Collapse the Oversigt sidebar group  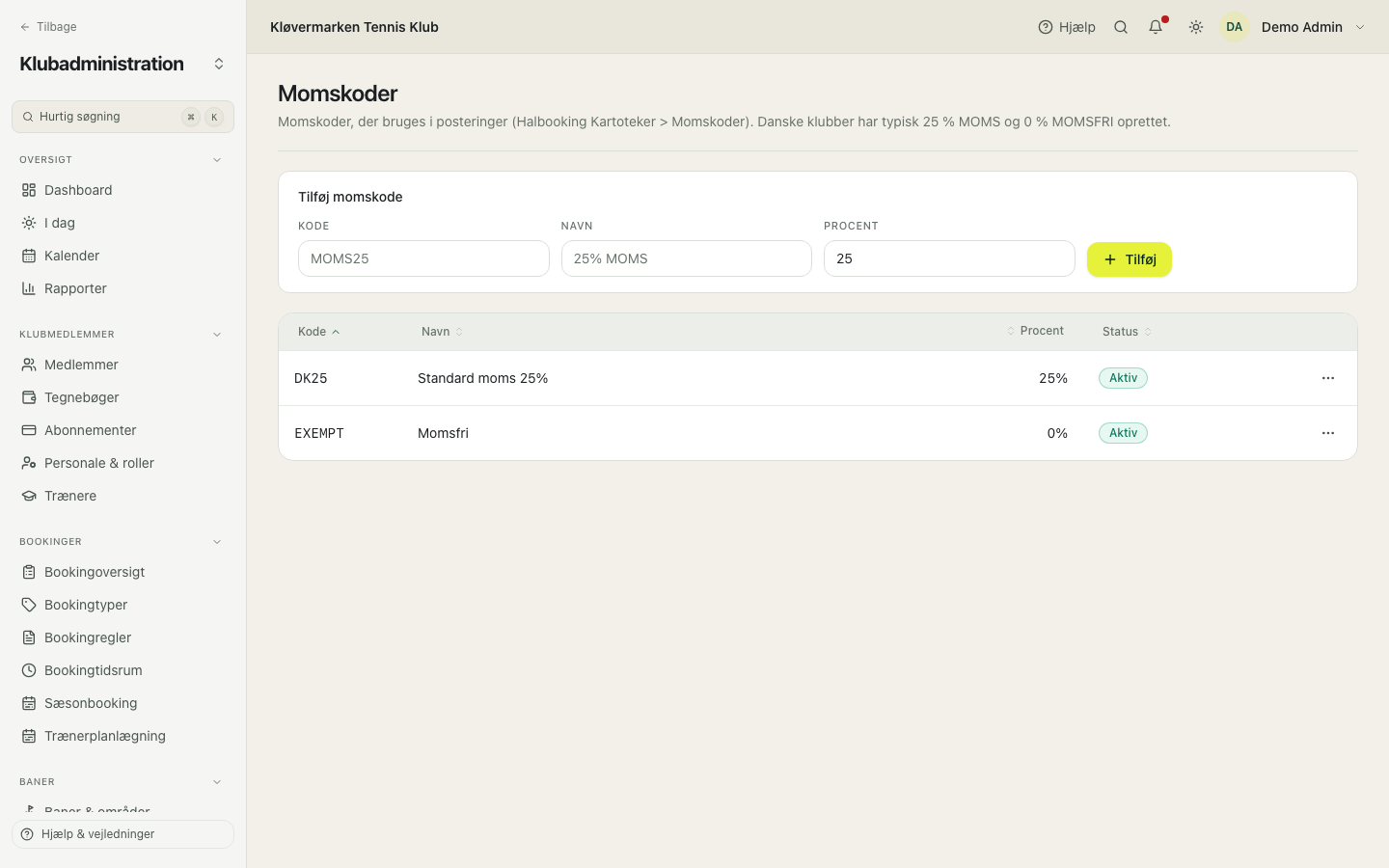(x=217, y=160)
